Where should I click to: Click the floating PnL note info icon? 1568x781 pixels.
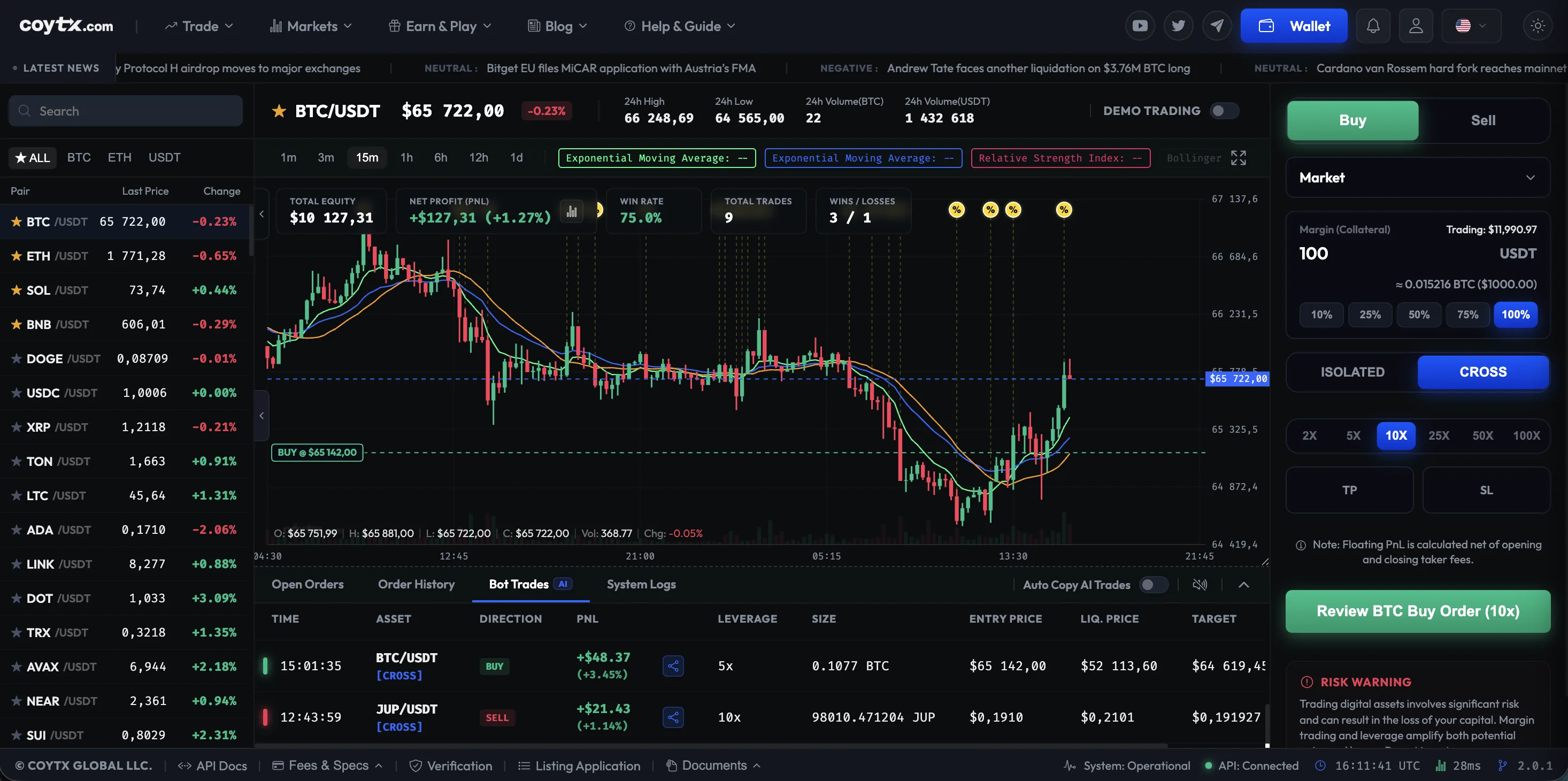(x=1301, y=546)
